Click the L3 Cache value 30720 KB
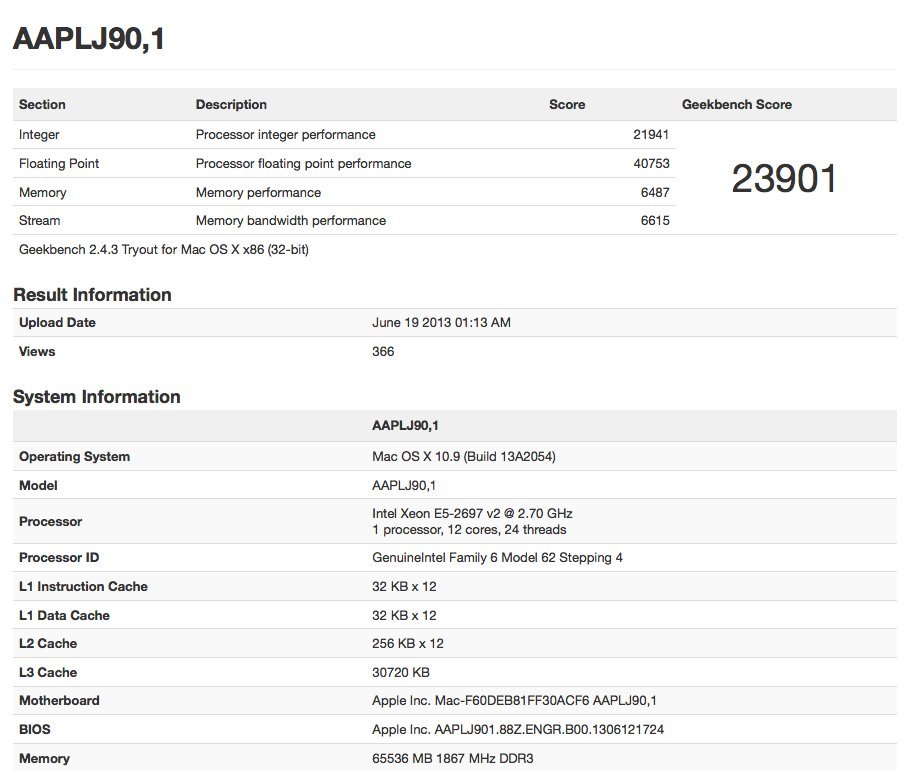This screenshot has width=906, height=783. tap(400, 673)
